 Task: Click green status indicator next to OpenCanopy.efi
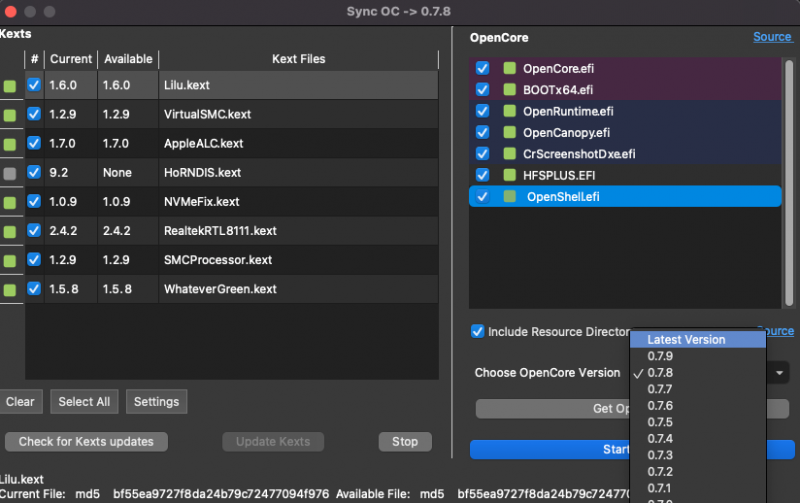[x=509, y=133]
